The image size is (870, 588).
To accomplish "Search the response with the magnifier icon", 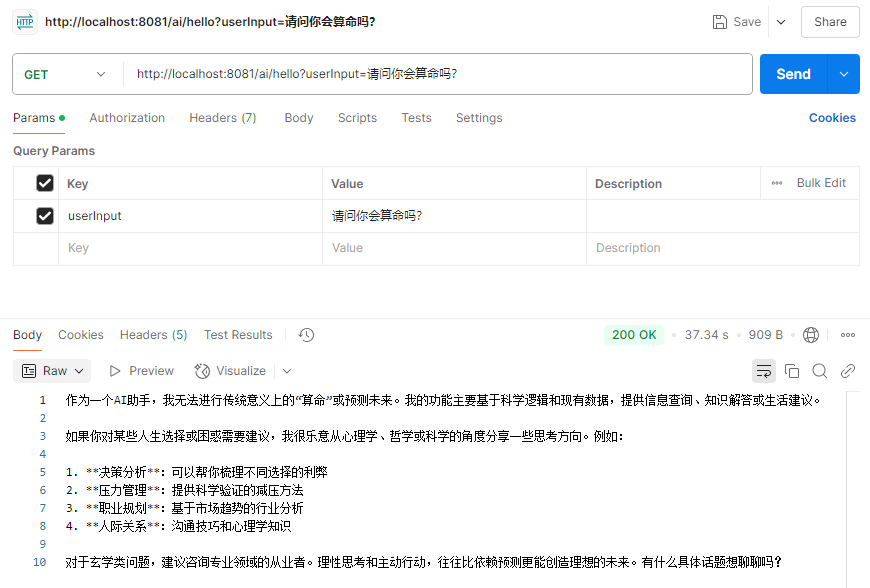I will pyautogui.click(x=820, y=371).
